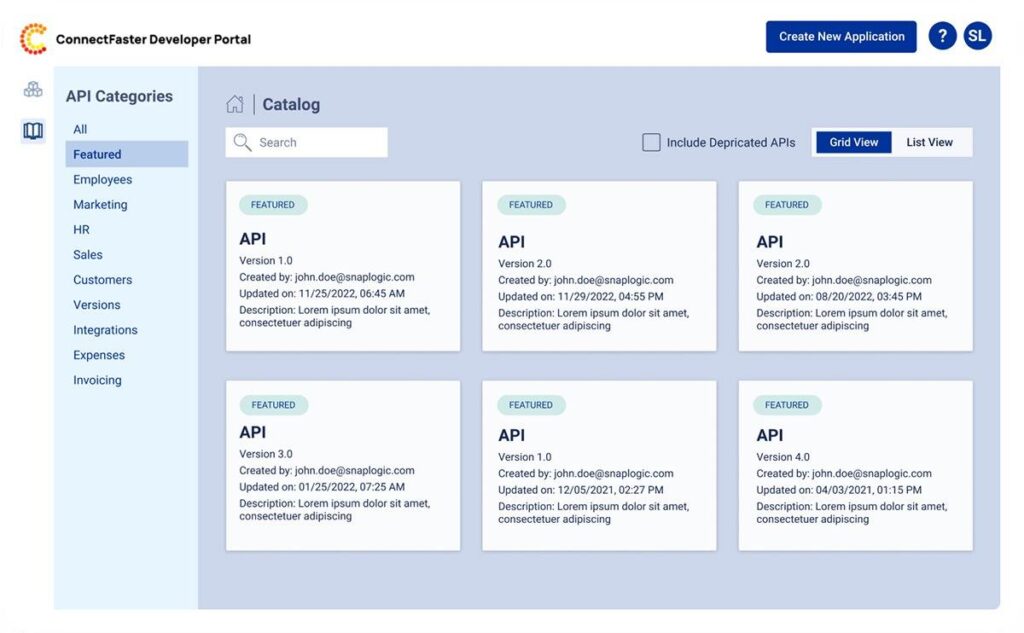Viewport: 1024px width, 633px height.
Task: Click the Create New Application button
Action: pos(841,35)
